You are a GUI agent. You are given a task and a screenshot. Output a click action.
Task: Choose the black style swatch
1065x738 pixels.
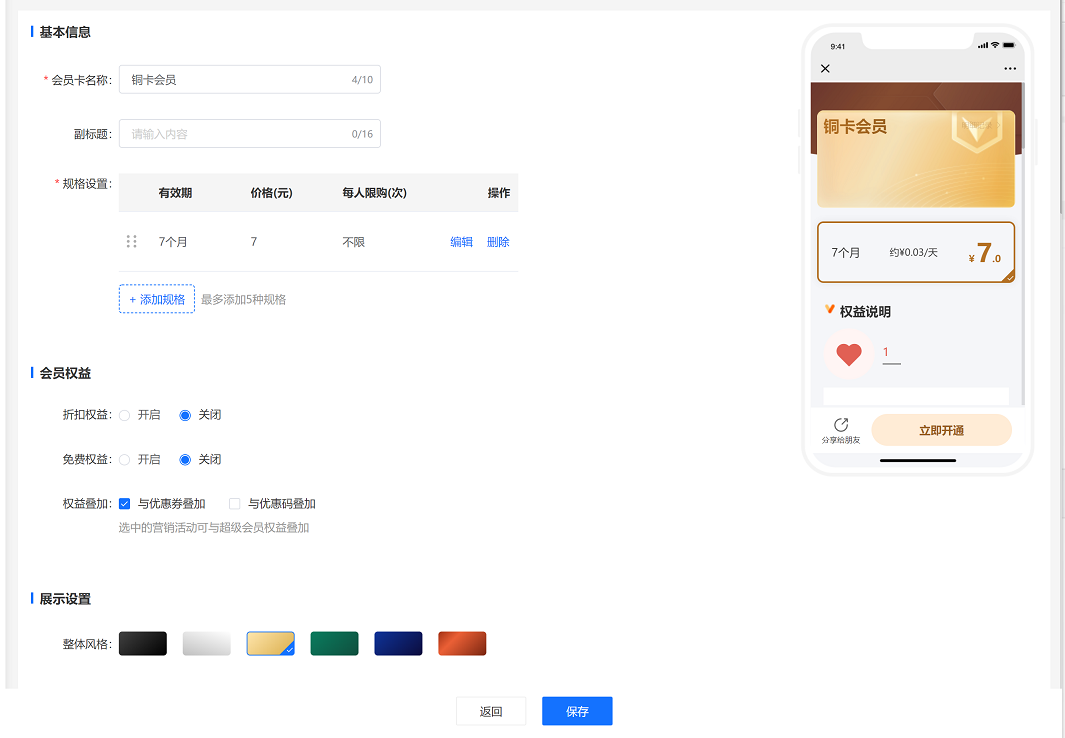click(143, 644)
